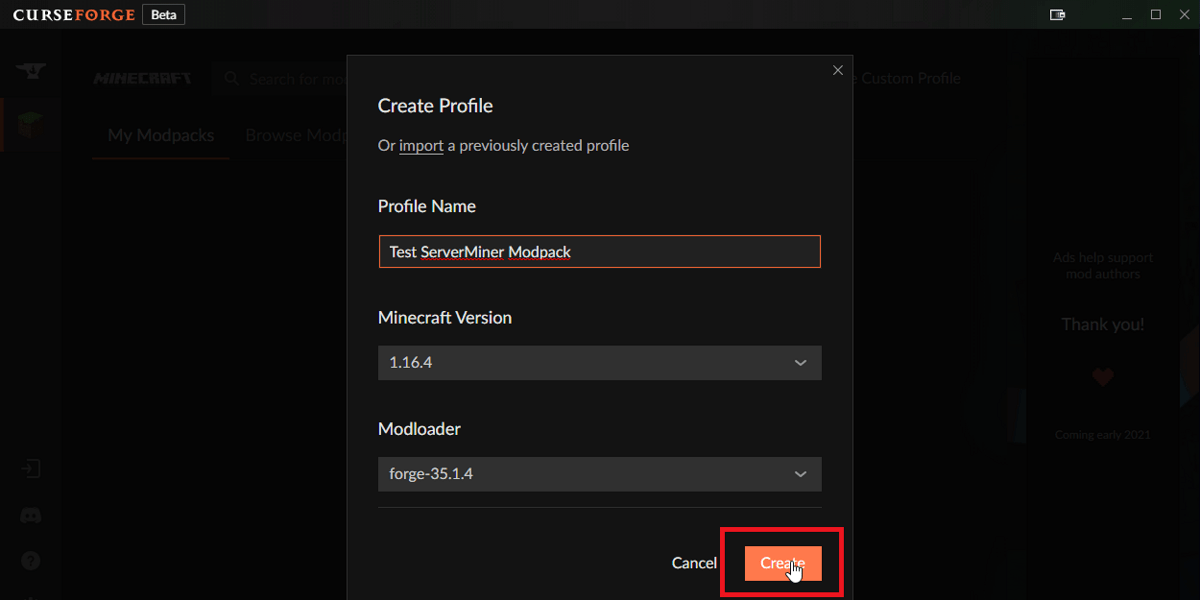Cancel the profile creation
1200x600 pixels.
pyautogui.click(x=694, y=563)
